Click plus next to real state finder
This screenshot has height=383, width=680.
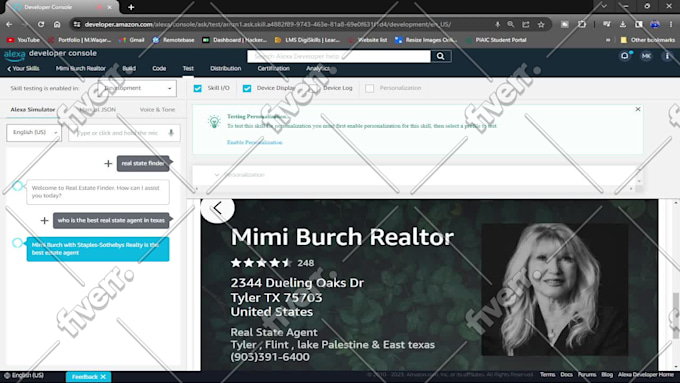point(108,164)
